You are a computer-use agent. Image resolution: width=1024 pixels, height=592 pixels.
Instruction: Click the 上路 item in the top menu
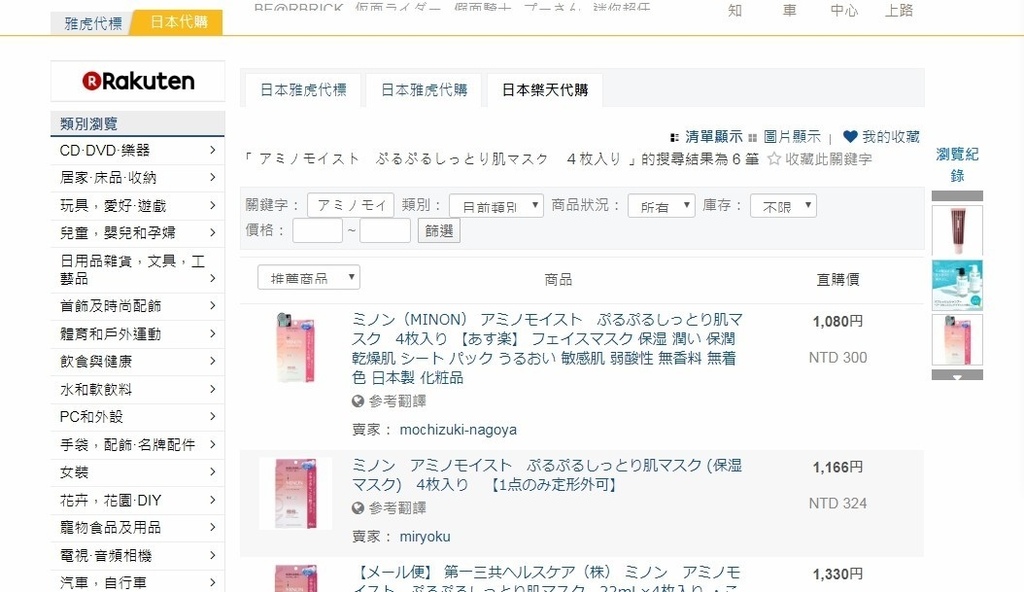pyautogui.click(x=898, y=11)
